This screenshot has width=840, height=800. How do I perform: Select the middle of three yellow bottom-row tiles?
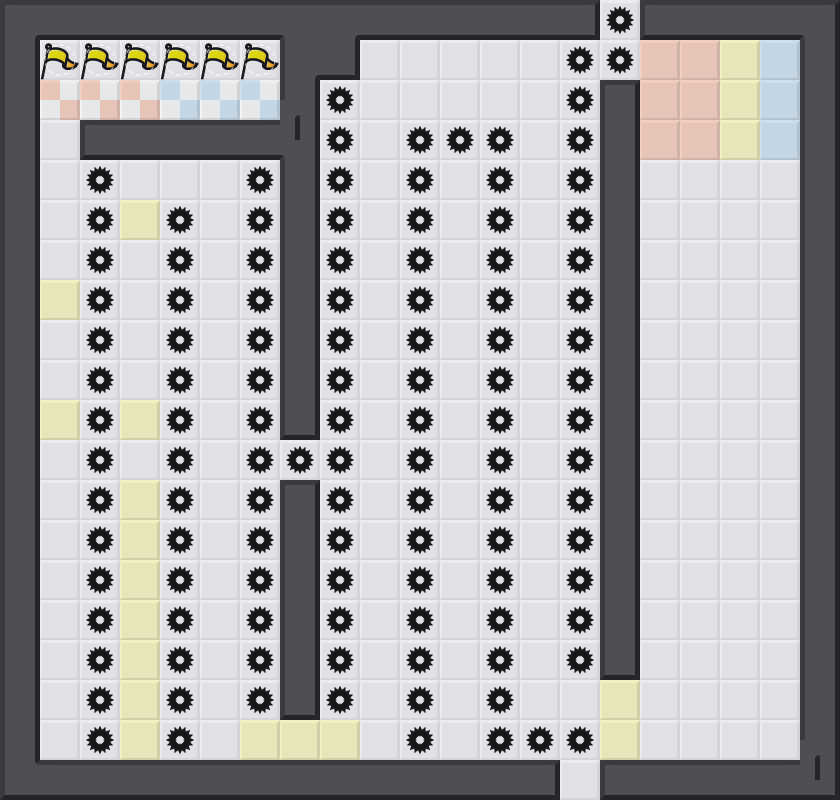point(300,740)
